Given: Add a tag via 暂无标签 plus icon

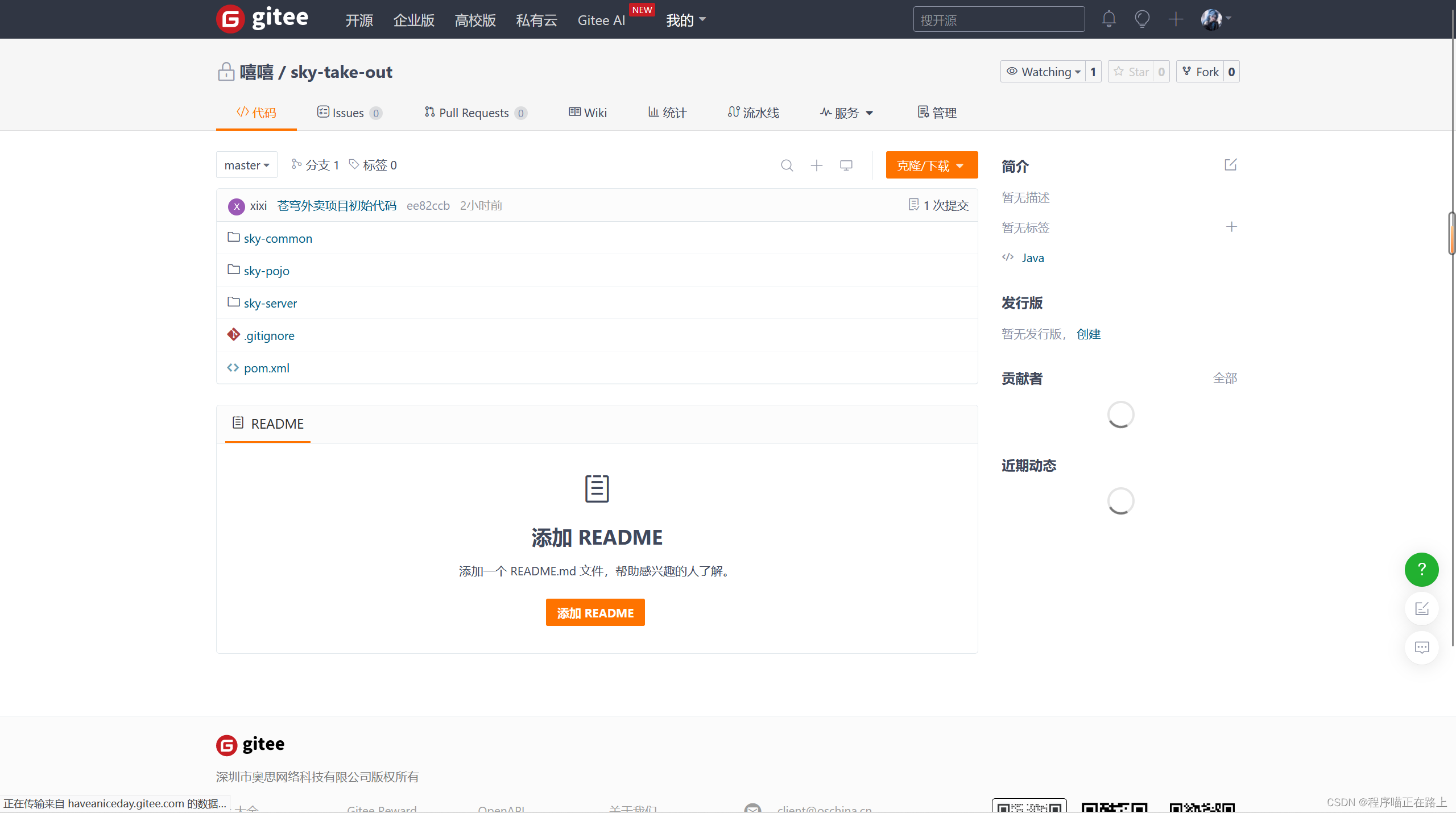Looking at the screenshot, I should [1231, 227].
